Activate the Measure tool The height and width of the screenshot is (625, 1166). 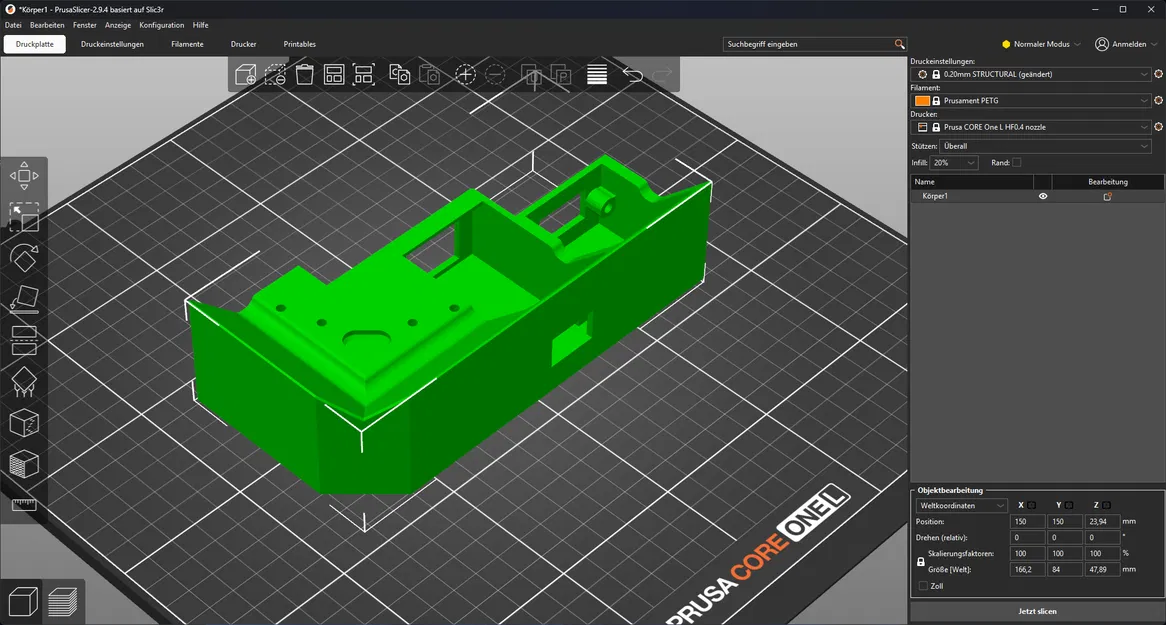point(24,505)
